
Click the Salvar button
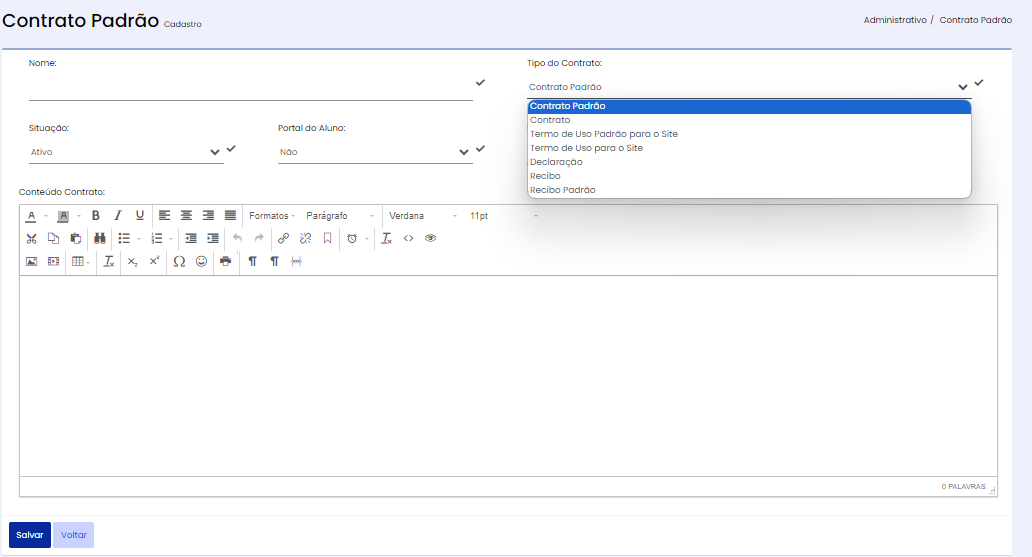click(30, 535)
